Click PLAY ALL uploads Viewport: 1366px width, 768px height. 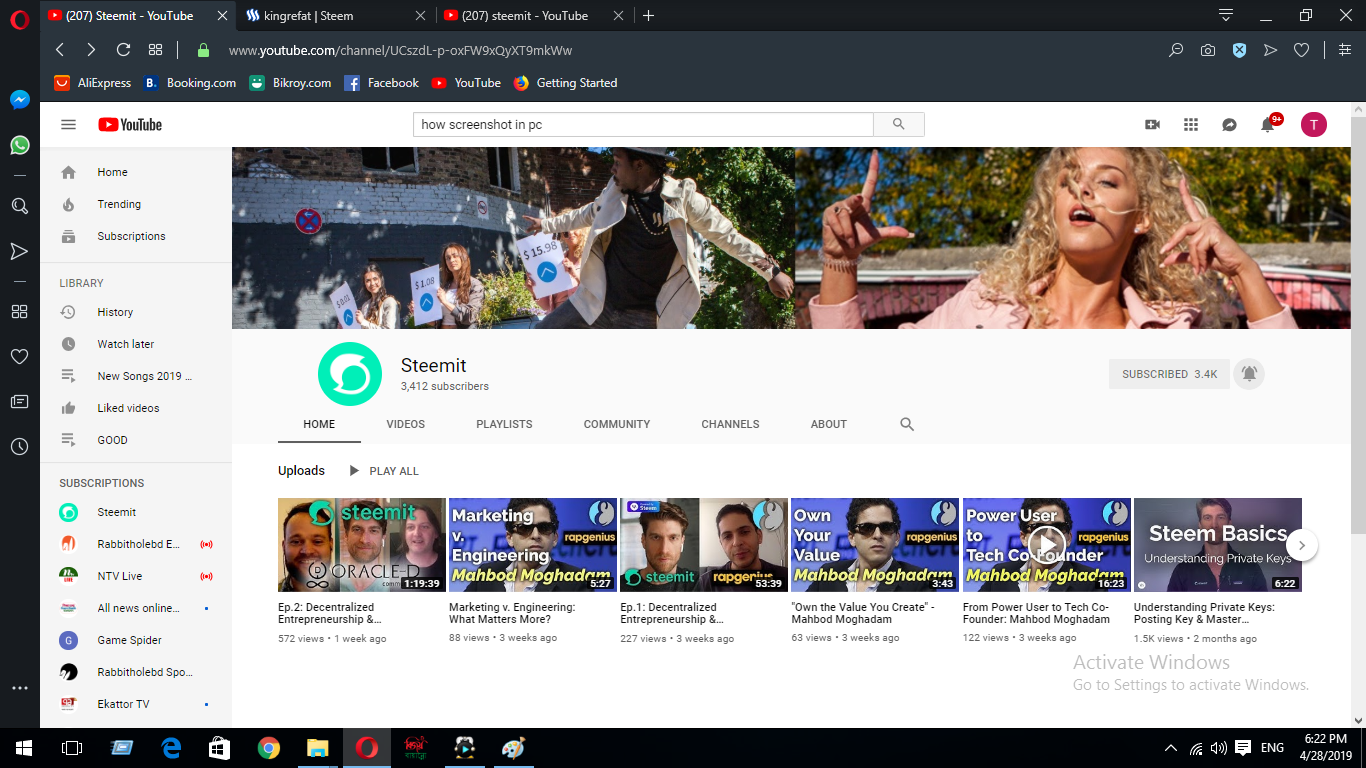(384, 471)
